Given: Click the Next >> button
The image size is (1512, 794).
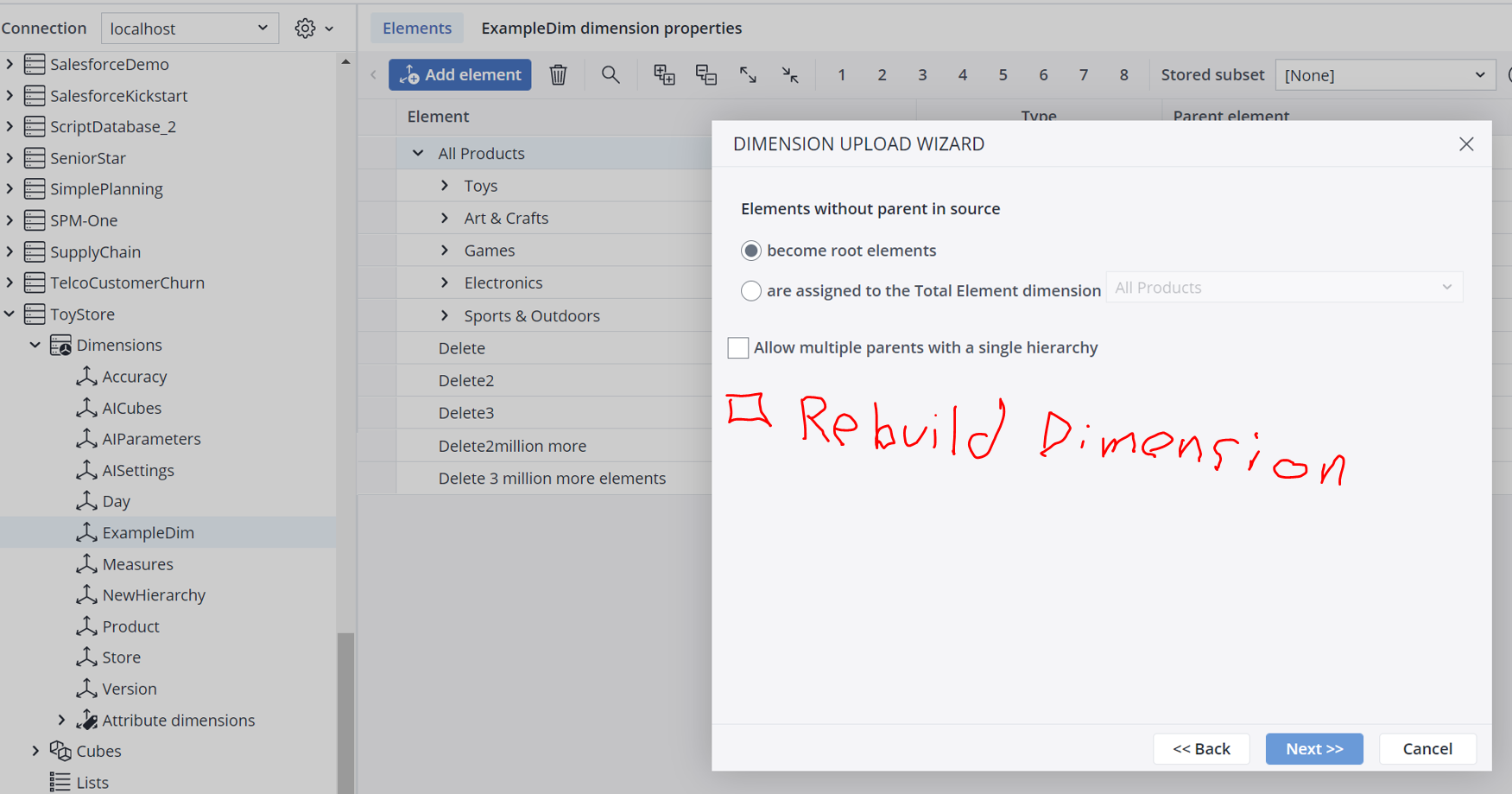Looking at the screenshot, I should click(1313, 749).
